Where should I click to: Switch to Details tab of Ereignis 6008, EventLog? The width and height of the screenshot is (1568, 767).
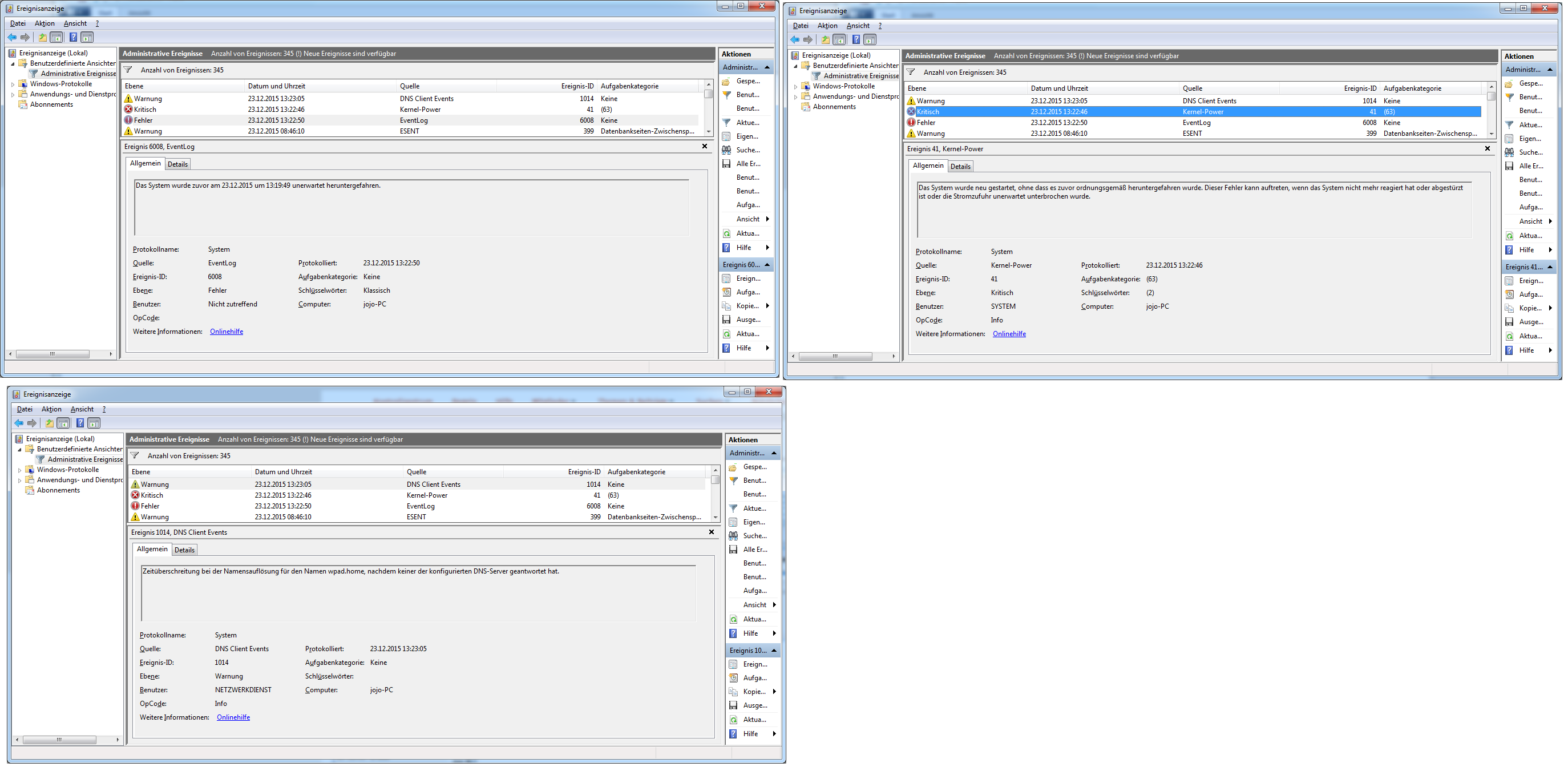tap(177, 164)
